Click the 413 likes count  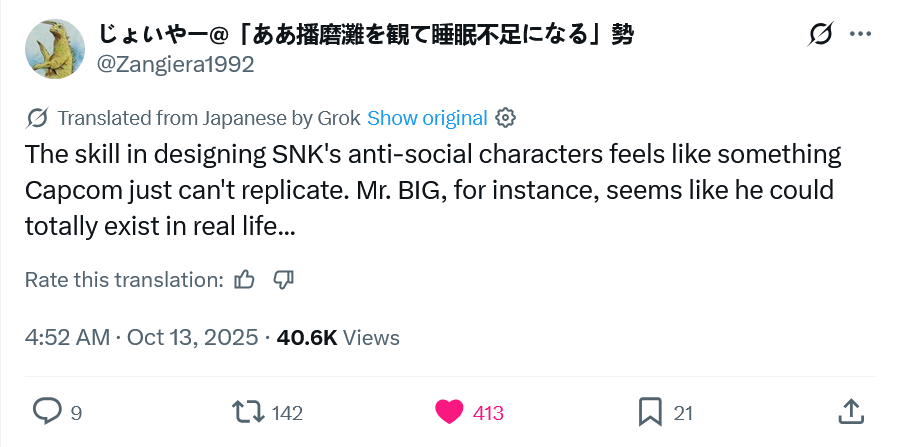click(488, 413)
